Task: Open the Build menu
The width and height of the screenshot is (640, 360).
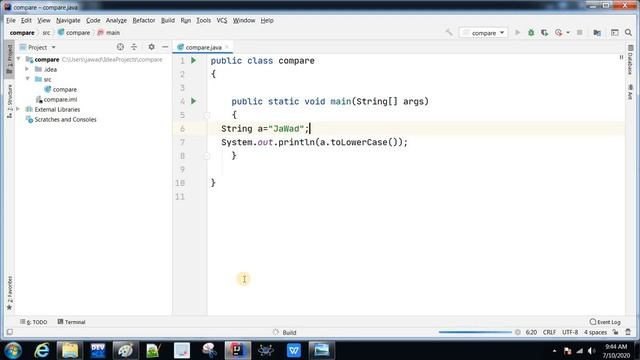Action: pos(168,20)
